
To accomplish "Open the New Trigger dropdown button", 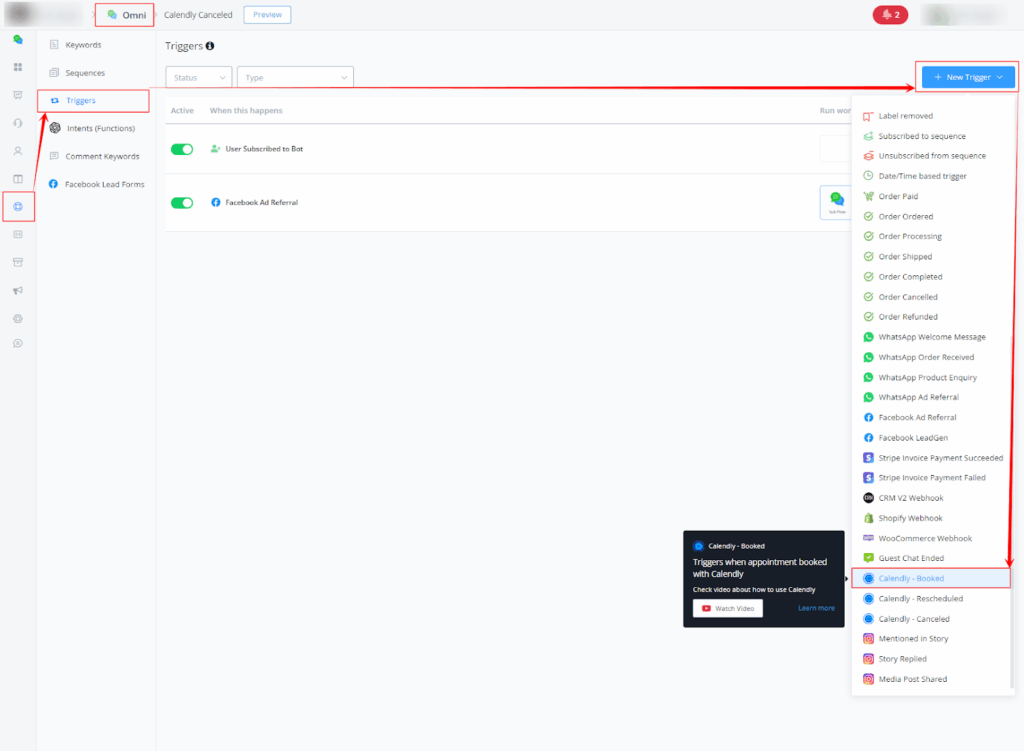I will click(x=967, y=77).
